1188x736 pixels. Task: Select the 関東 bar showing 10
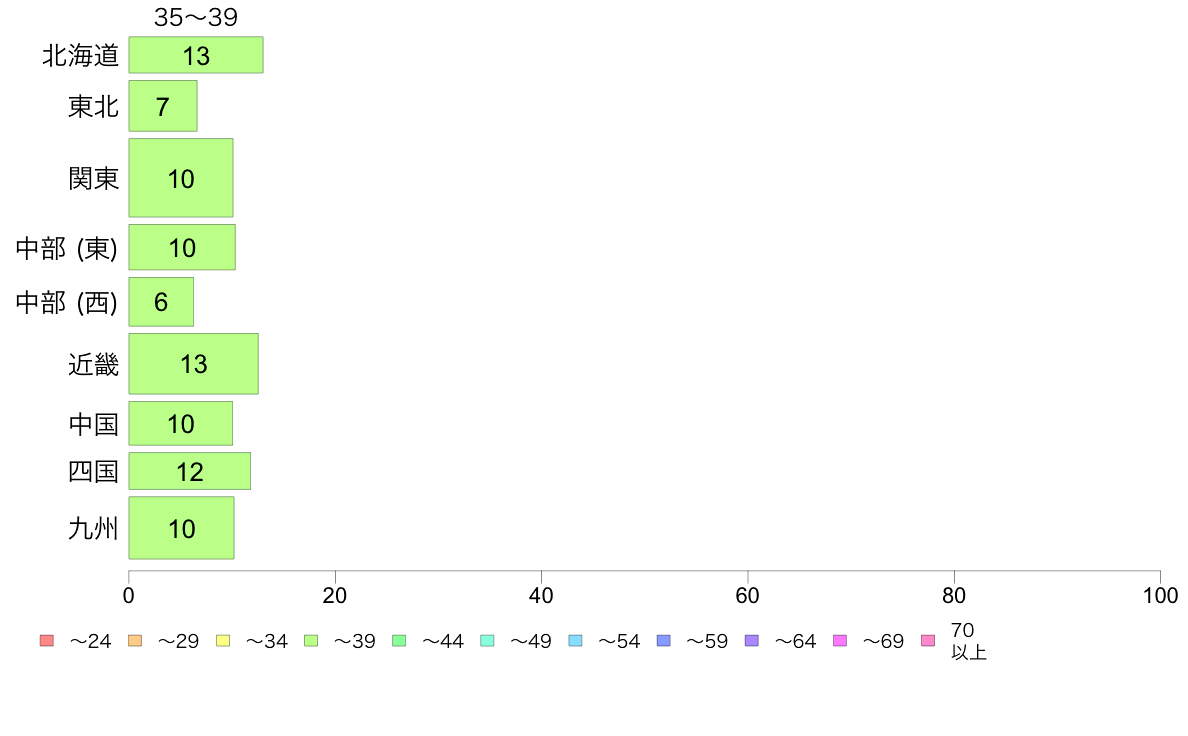pyautogui.click(x=181, y=178)
